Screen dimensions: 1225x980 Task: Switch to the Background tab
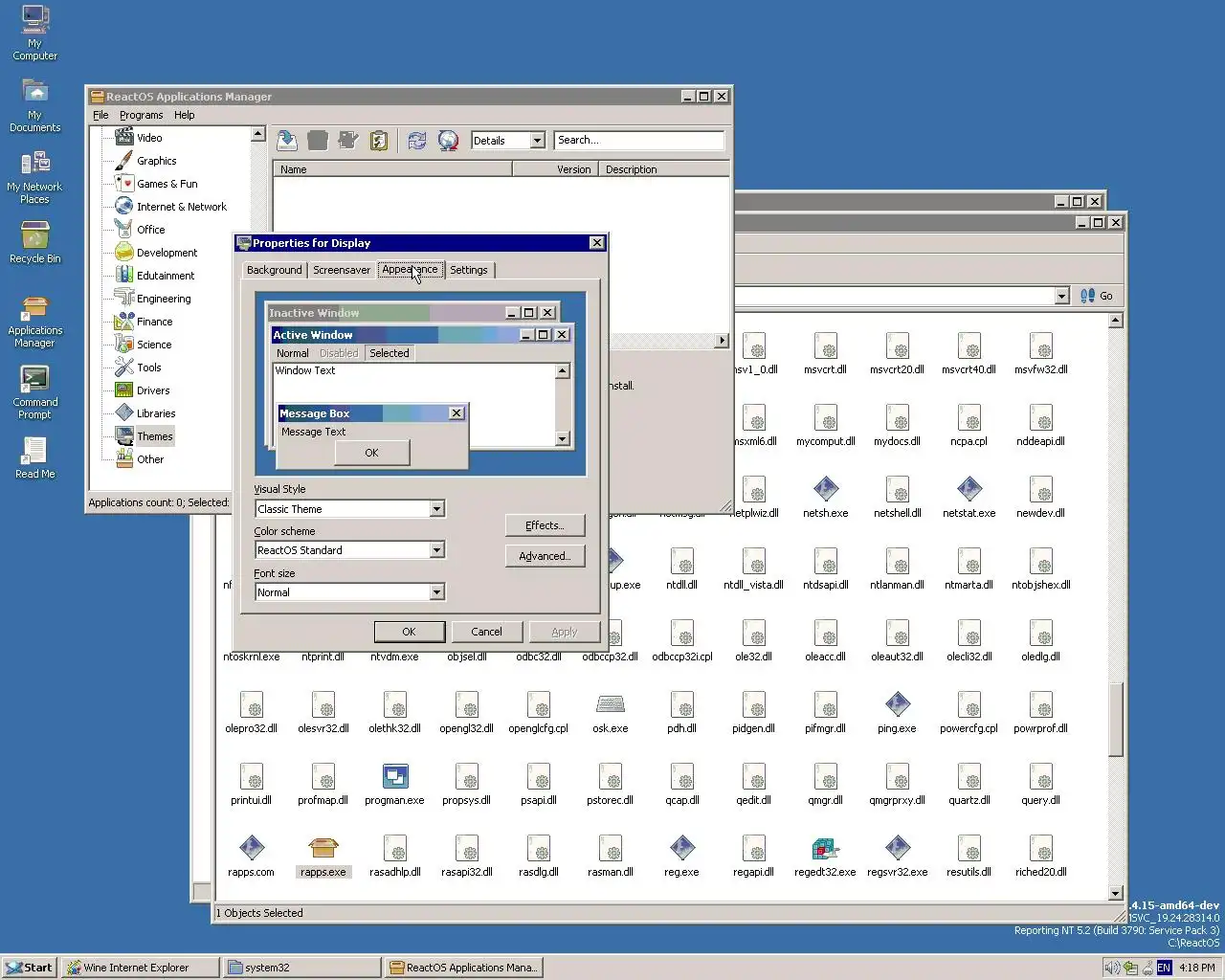coord(274,270)
